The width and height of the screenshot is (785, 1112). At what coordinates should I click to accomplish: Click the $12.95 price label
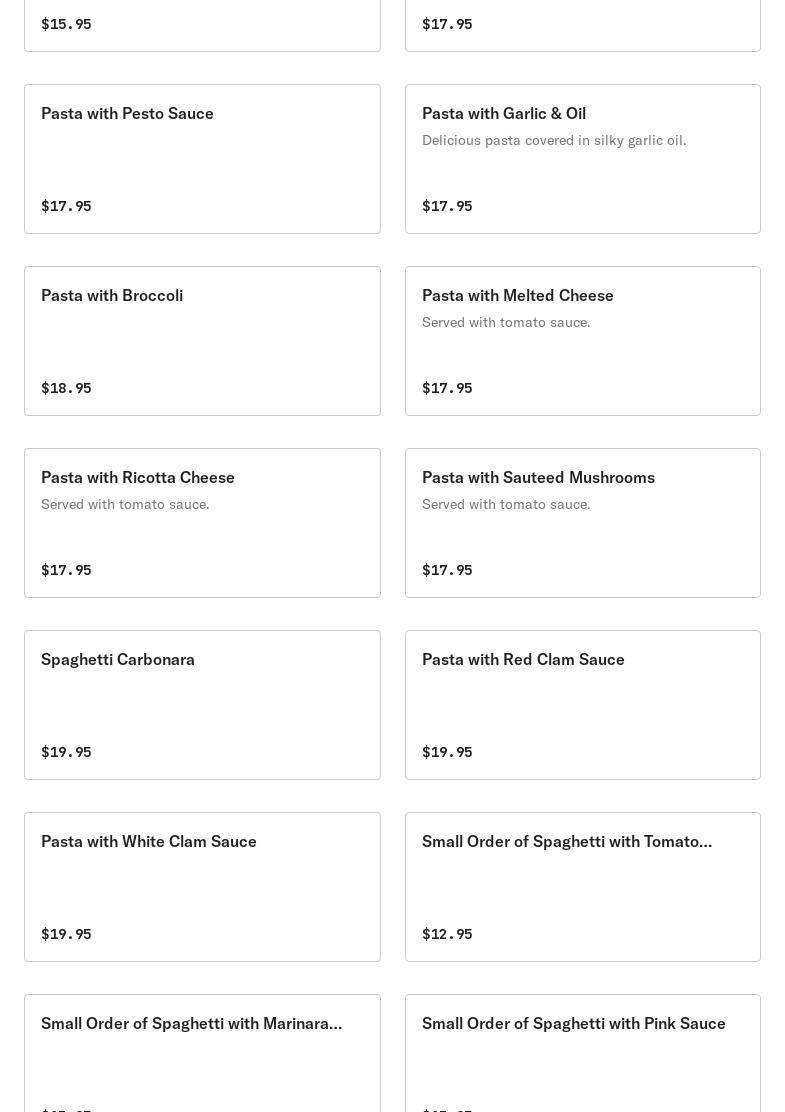[x=447, y=934]
